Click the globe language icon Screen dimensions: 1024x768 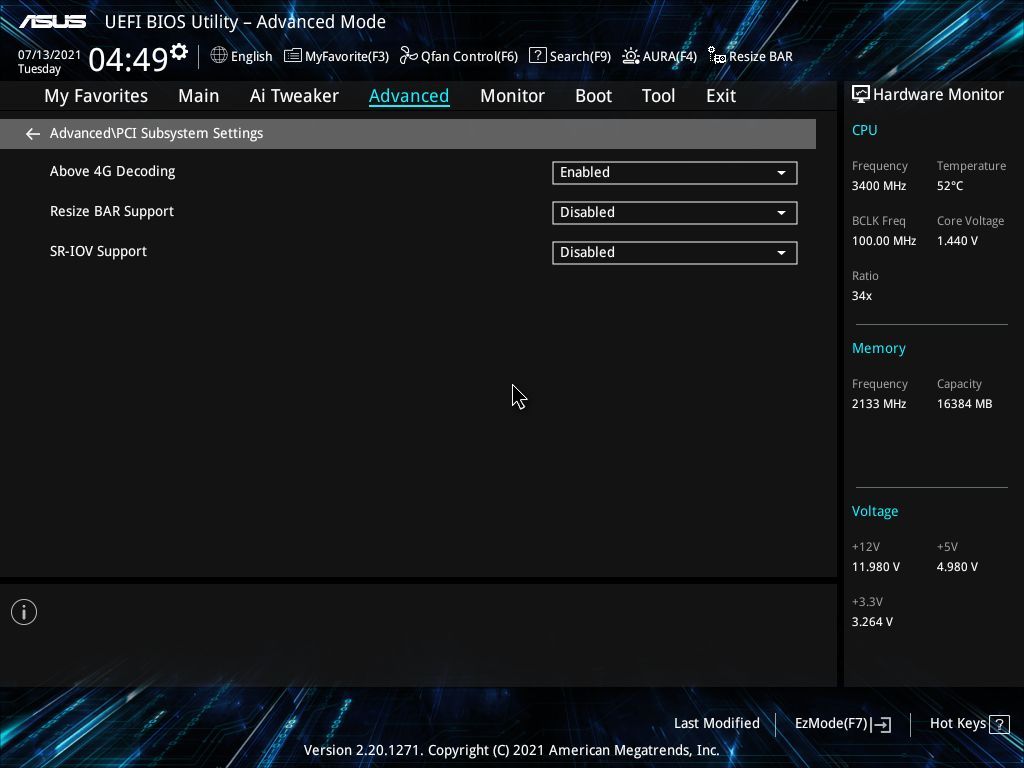pyautogui.click(x=219, y=56)
